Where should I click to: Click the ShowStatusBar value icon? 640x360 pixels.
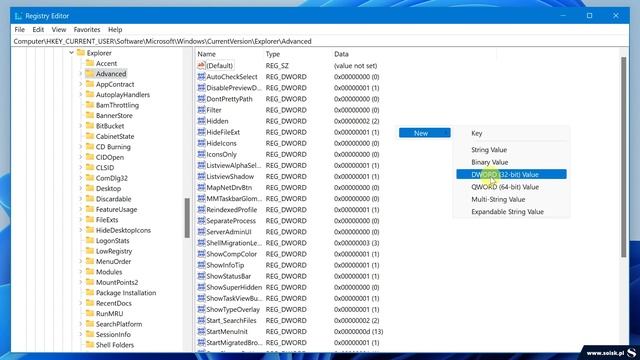point(201,276)
